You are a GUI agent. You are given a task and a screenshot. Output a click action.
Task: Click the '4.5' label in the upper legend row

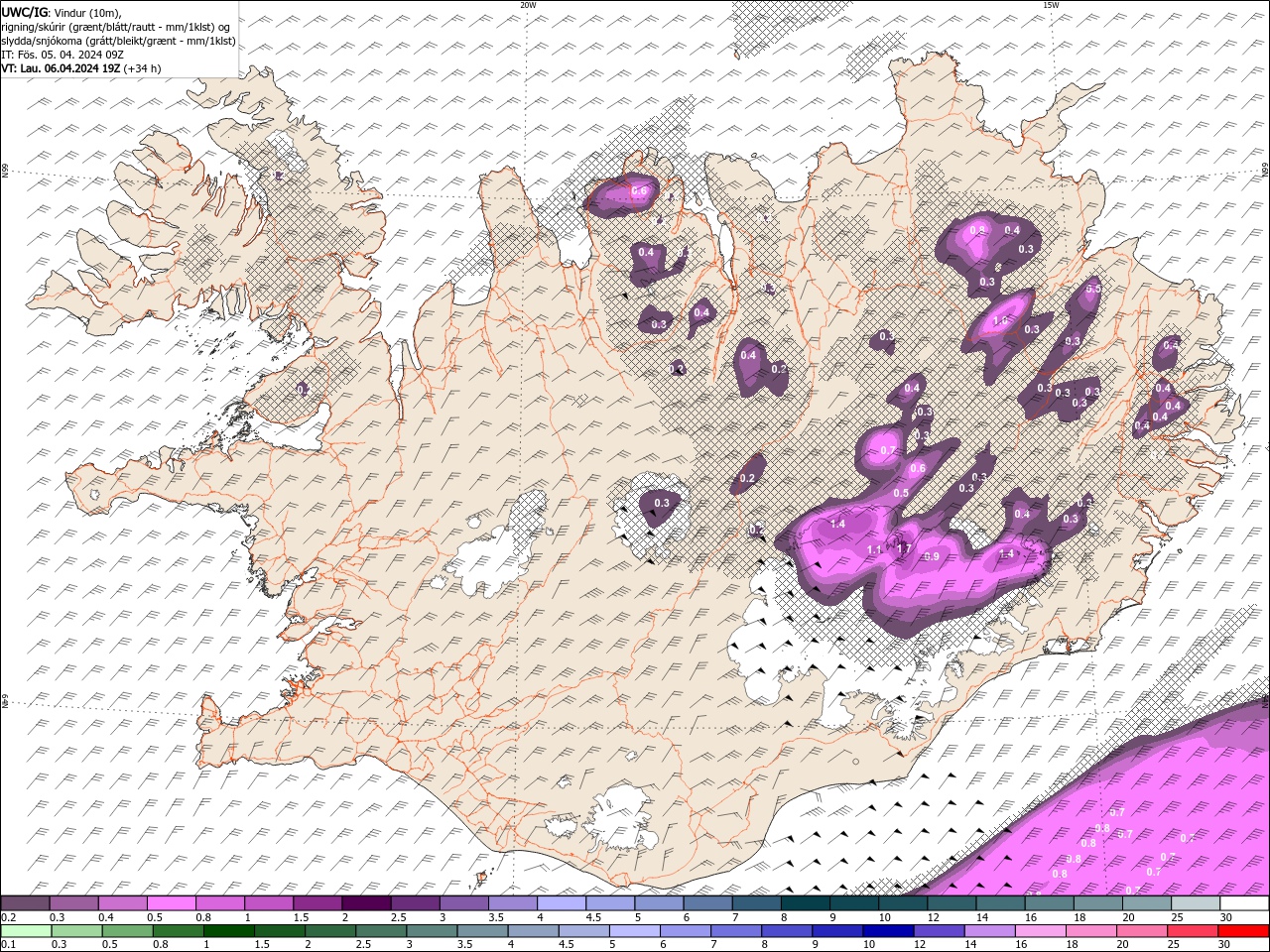[593, 916]
